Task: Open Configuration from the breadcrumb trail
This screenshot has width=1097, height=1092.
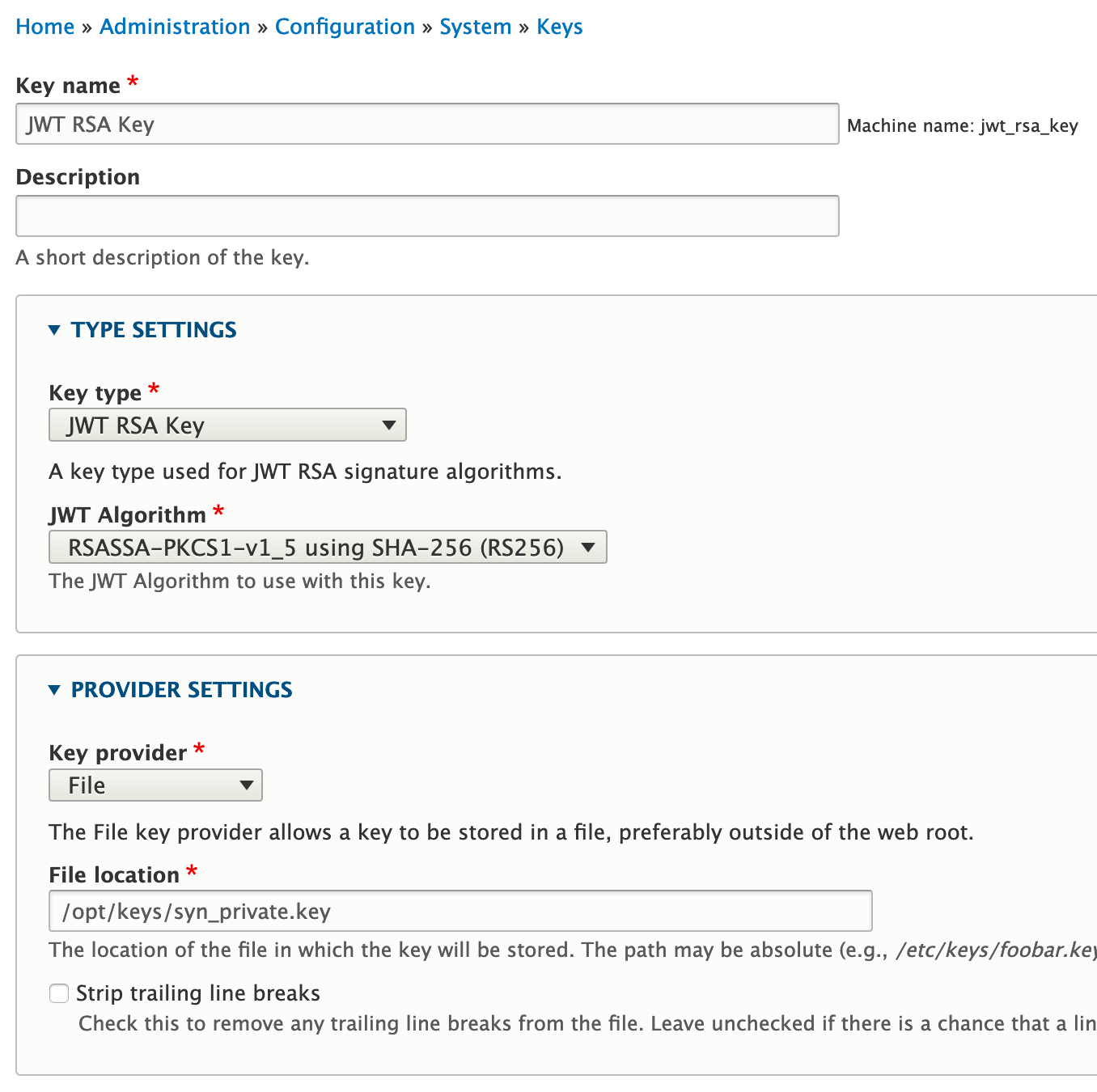Action: (x=345, y=26)
